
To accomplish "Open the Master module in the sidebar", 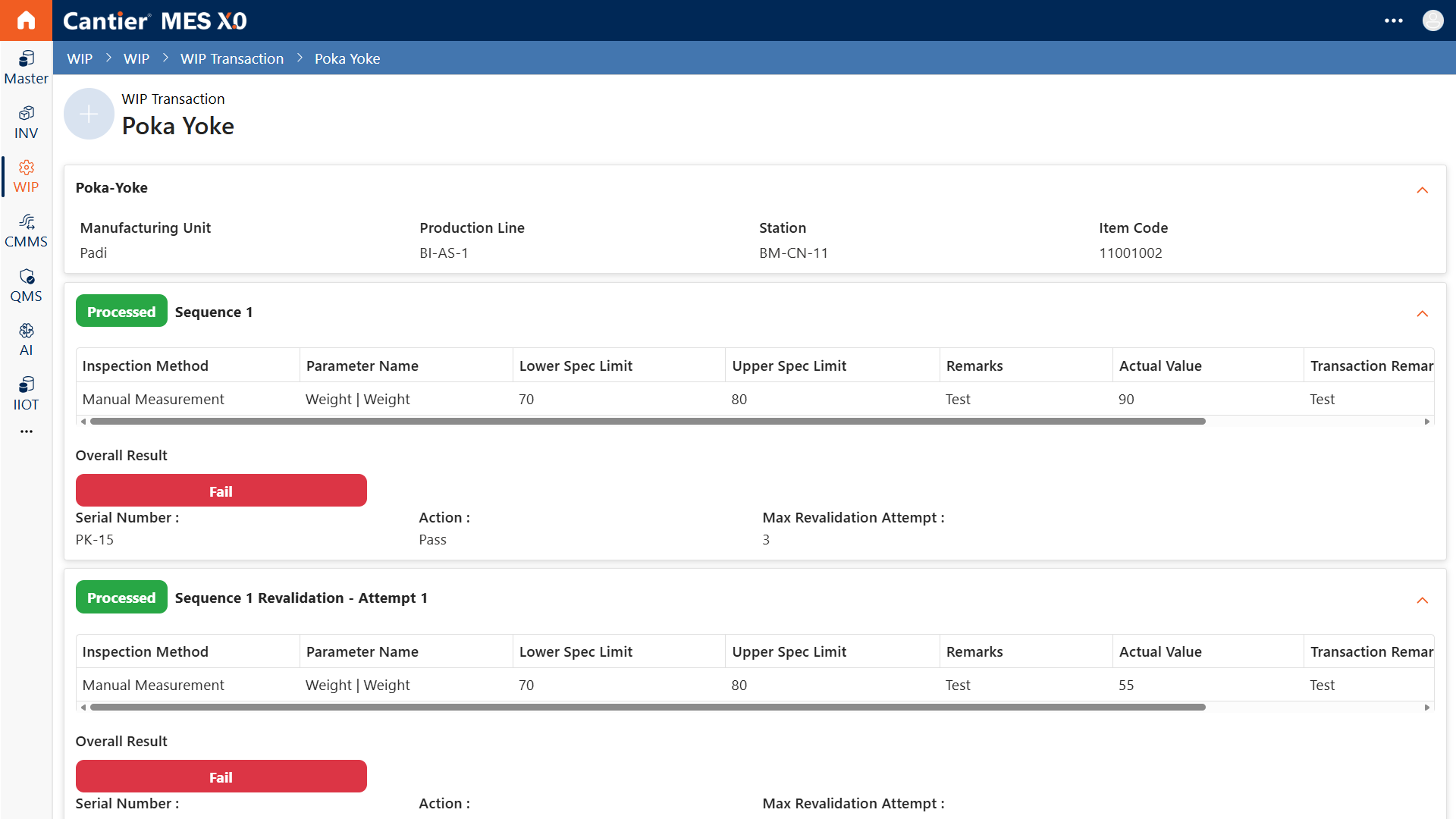I will (26, 67).
